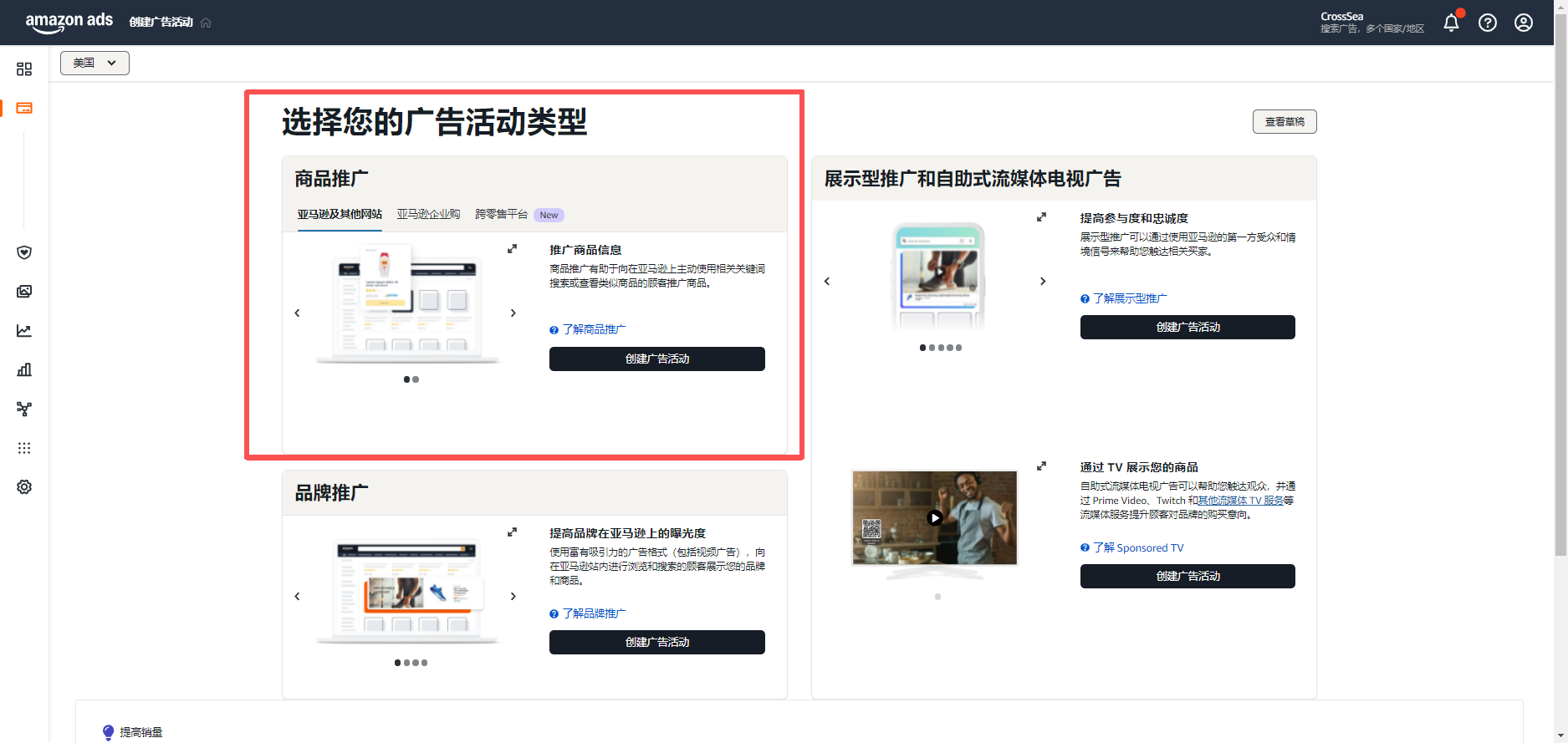Image resolution: width=1568 pixels, height=743 pixels.
Task: Click the 查看草稿 button
Action: click(x=1284, y=122)
